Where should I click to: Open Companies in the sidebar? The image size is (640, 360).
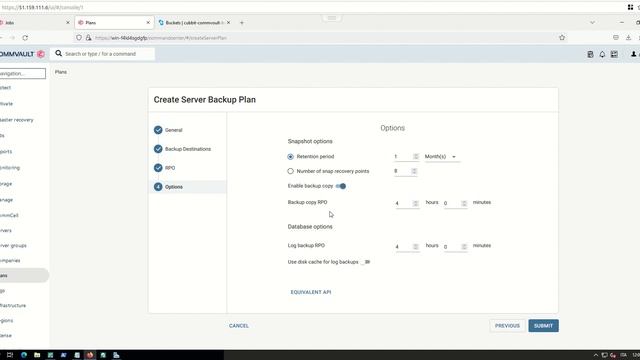tap(10, 260)
